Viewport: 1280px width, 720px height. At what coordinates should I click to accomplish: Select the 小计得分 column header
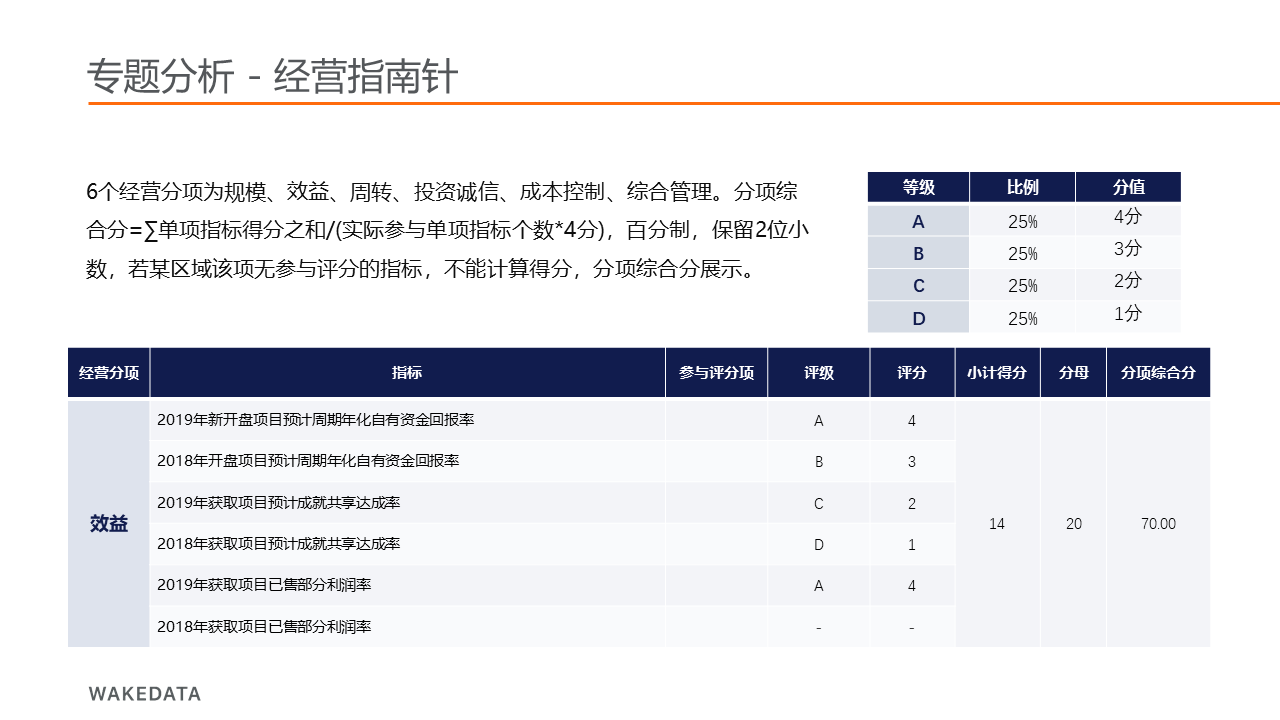pos(997,373)
